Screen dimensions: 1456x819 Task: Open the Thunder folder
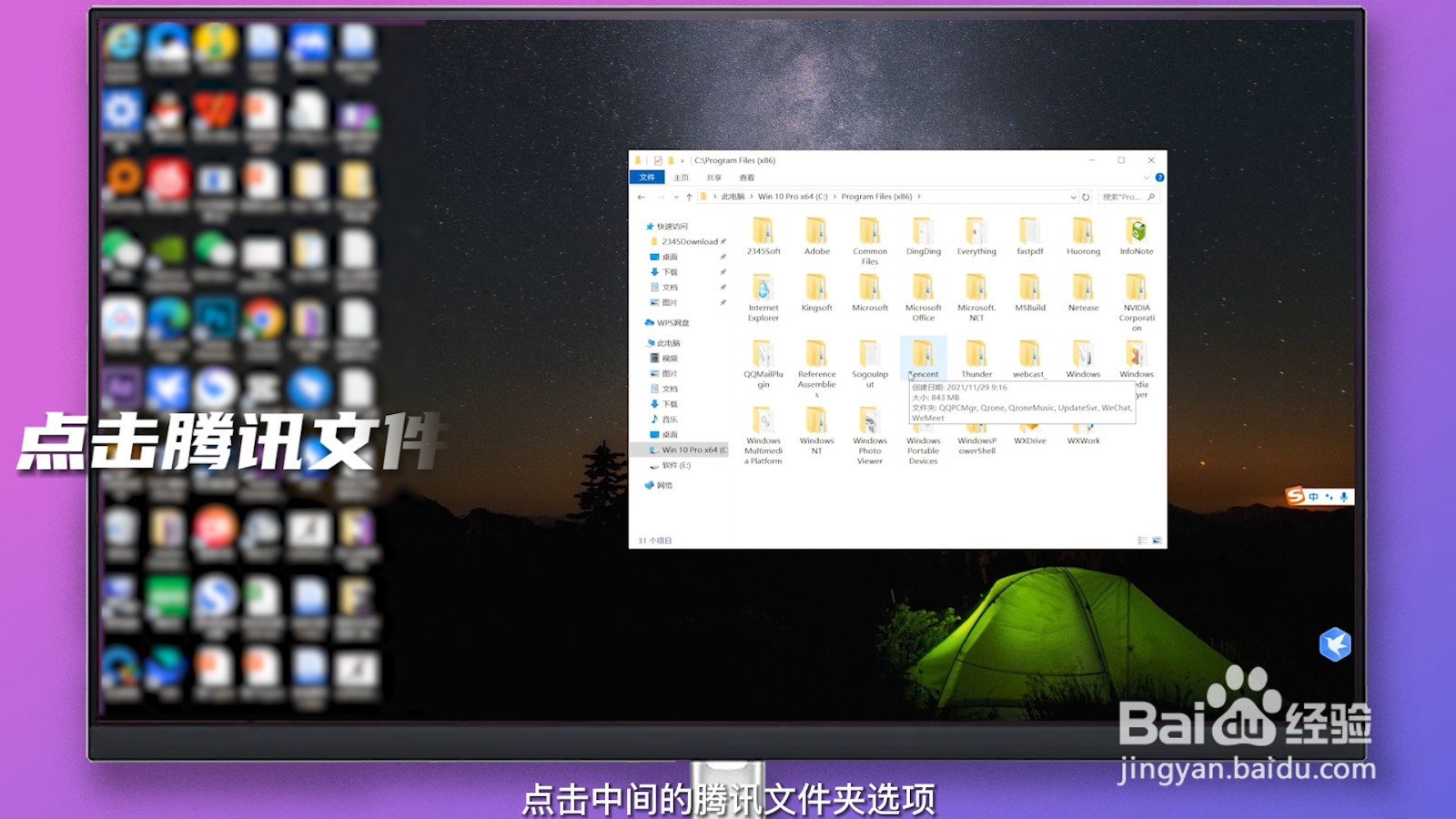(x=976, y=359)
